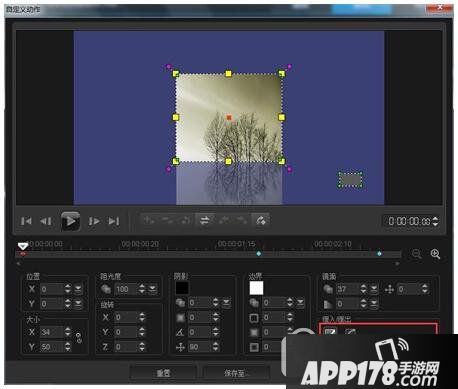Image resolution: width=458 pixels, height=389 pixels.
Task: Click the mirror distance arrows icon
Action: click(389, 289)
